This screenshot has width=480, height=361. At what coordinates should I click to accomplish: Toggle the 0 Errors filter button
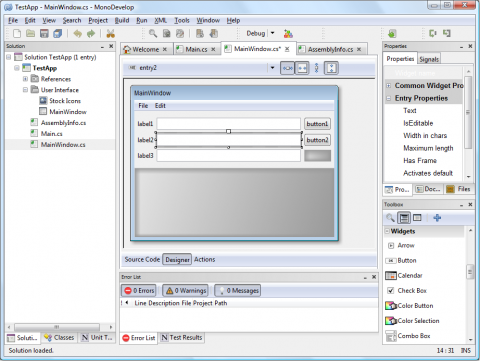(139, 291)
